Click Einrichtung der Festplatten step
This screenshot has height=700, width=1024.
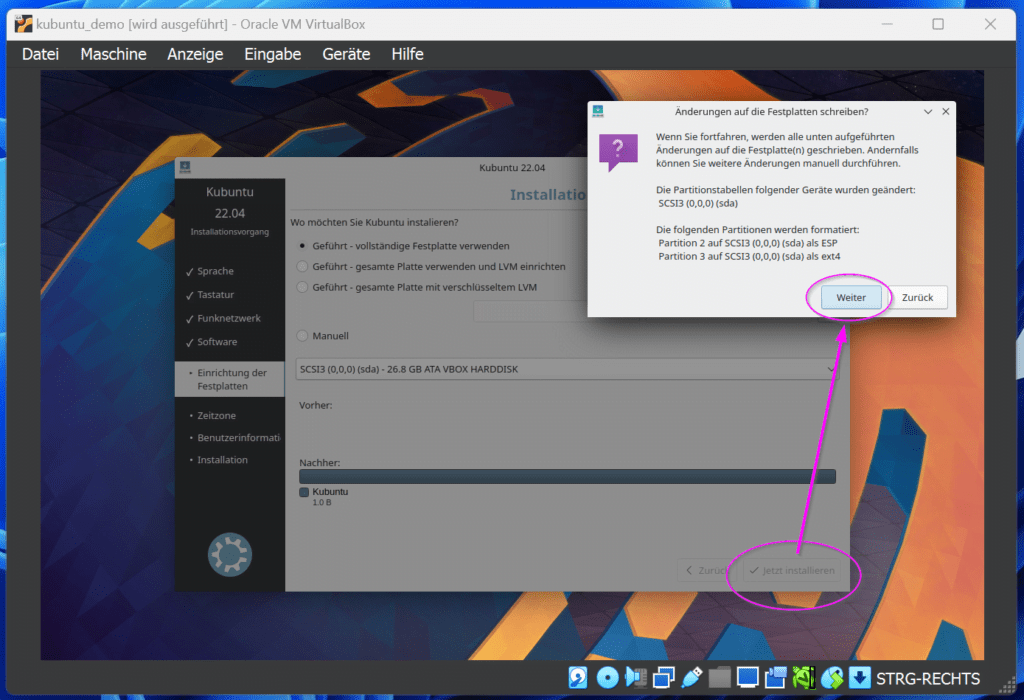point(230,379)
